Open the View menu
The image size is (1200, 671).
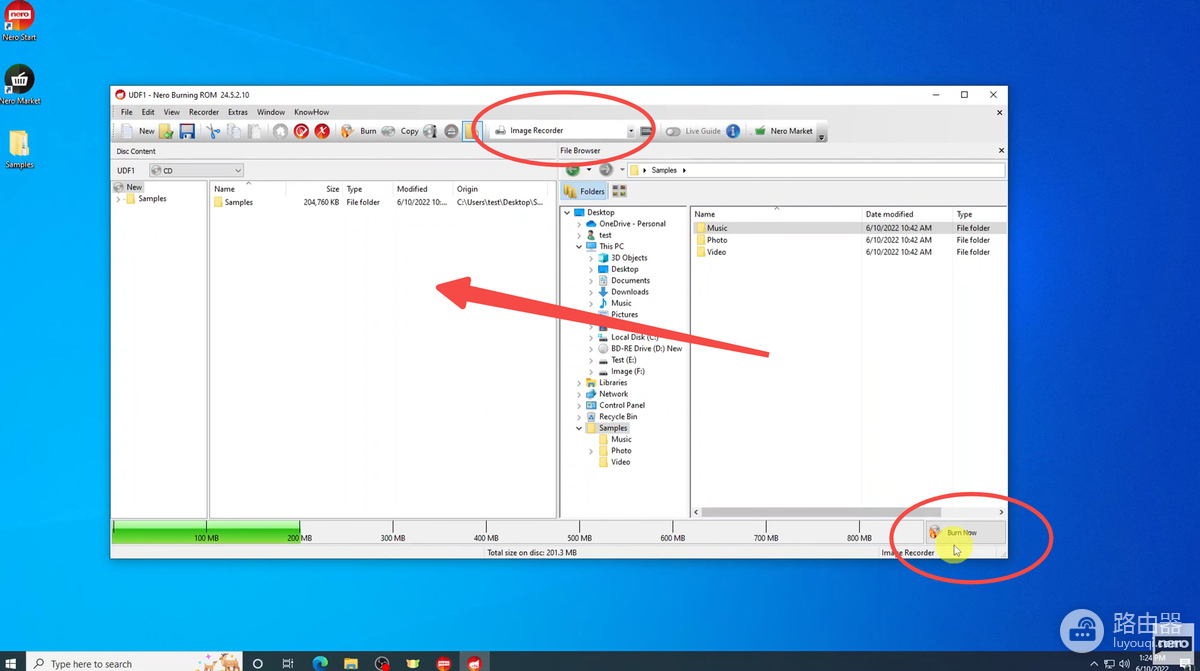[x=172, y=112]
